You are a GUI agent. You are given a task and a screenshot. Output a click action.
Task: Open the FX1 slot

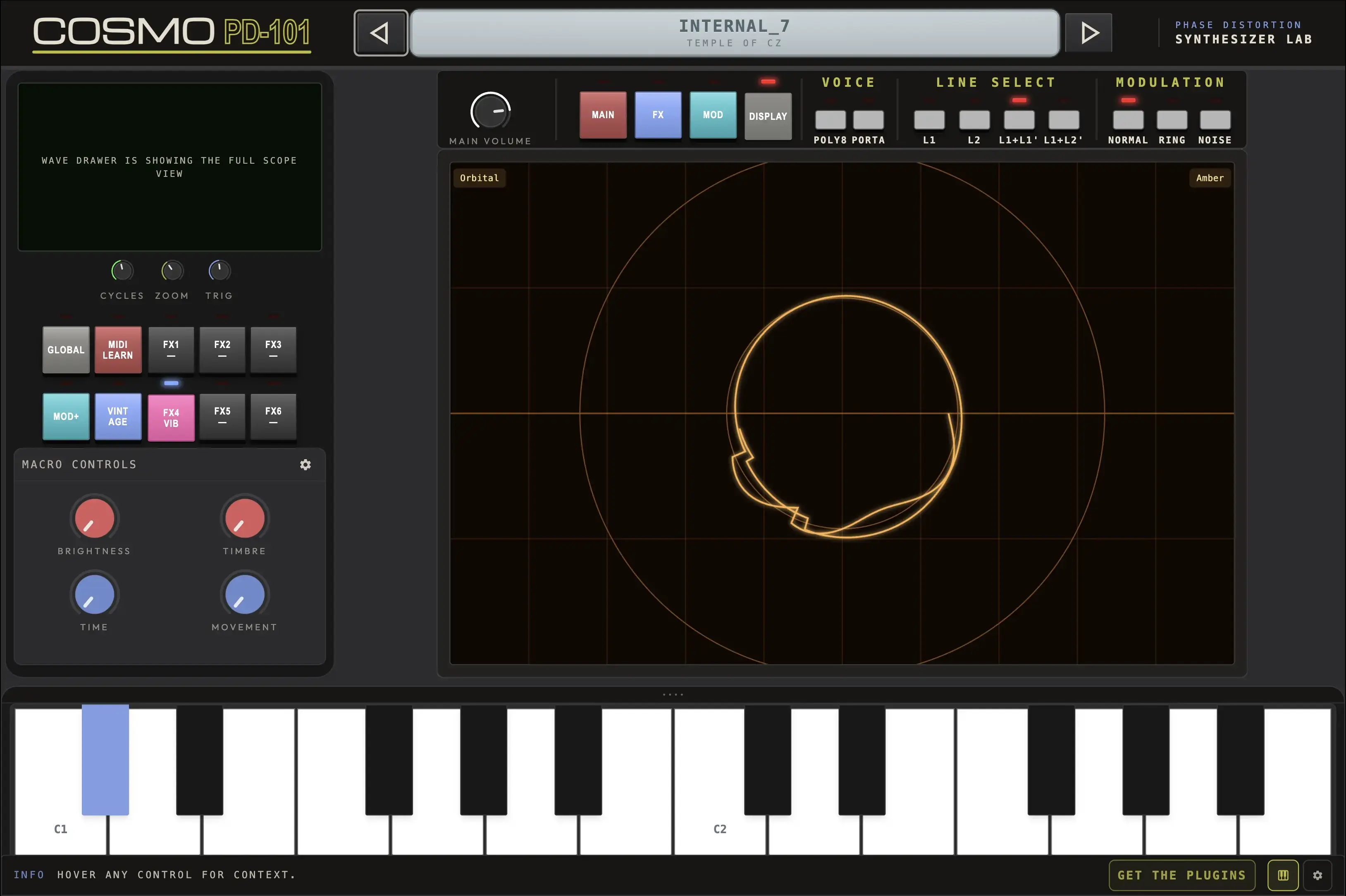pyautogui.click(x=171, y=350)
